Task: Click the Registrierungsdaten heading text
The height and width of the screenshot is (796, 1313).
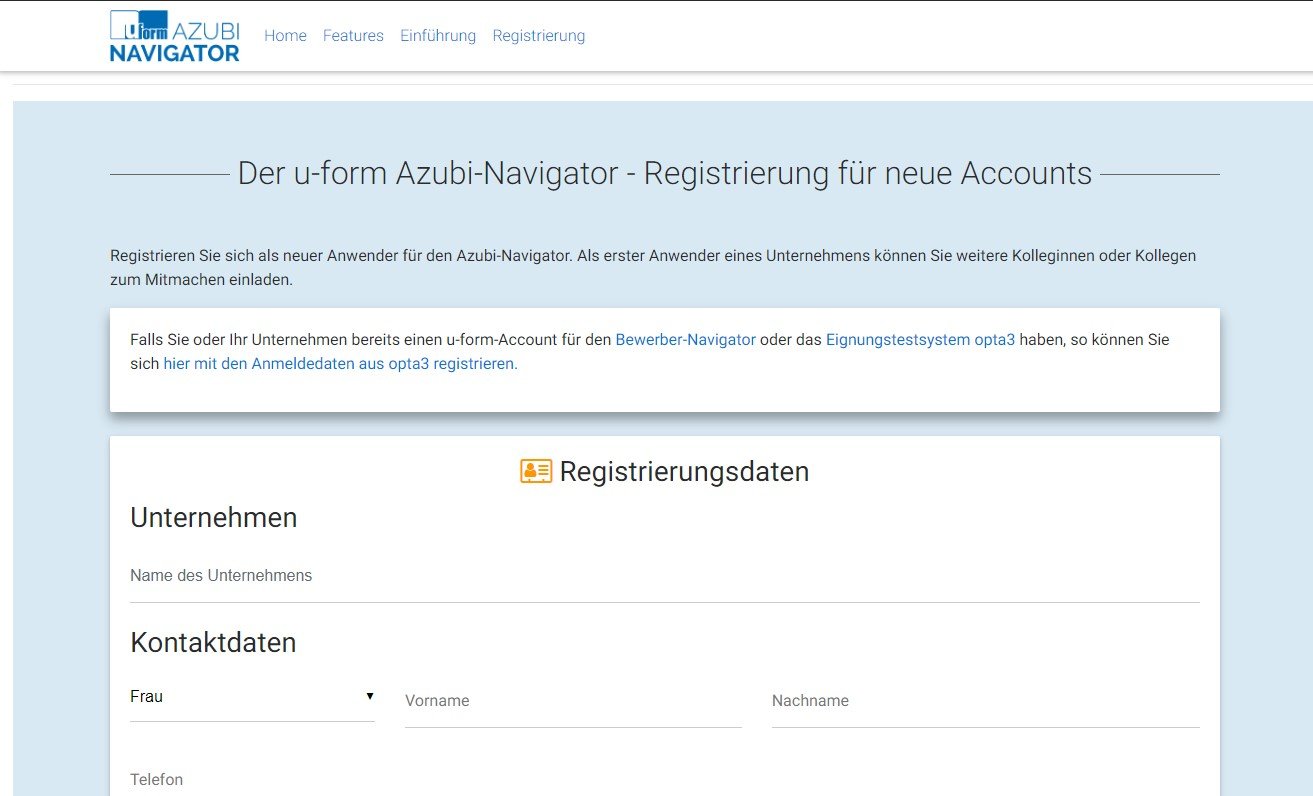Action: click(684, 472)
